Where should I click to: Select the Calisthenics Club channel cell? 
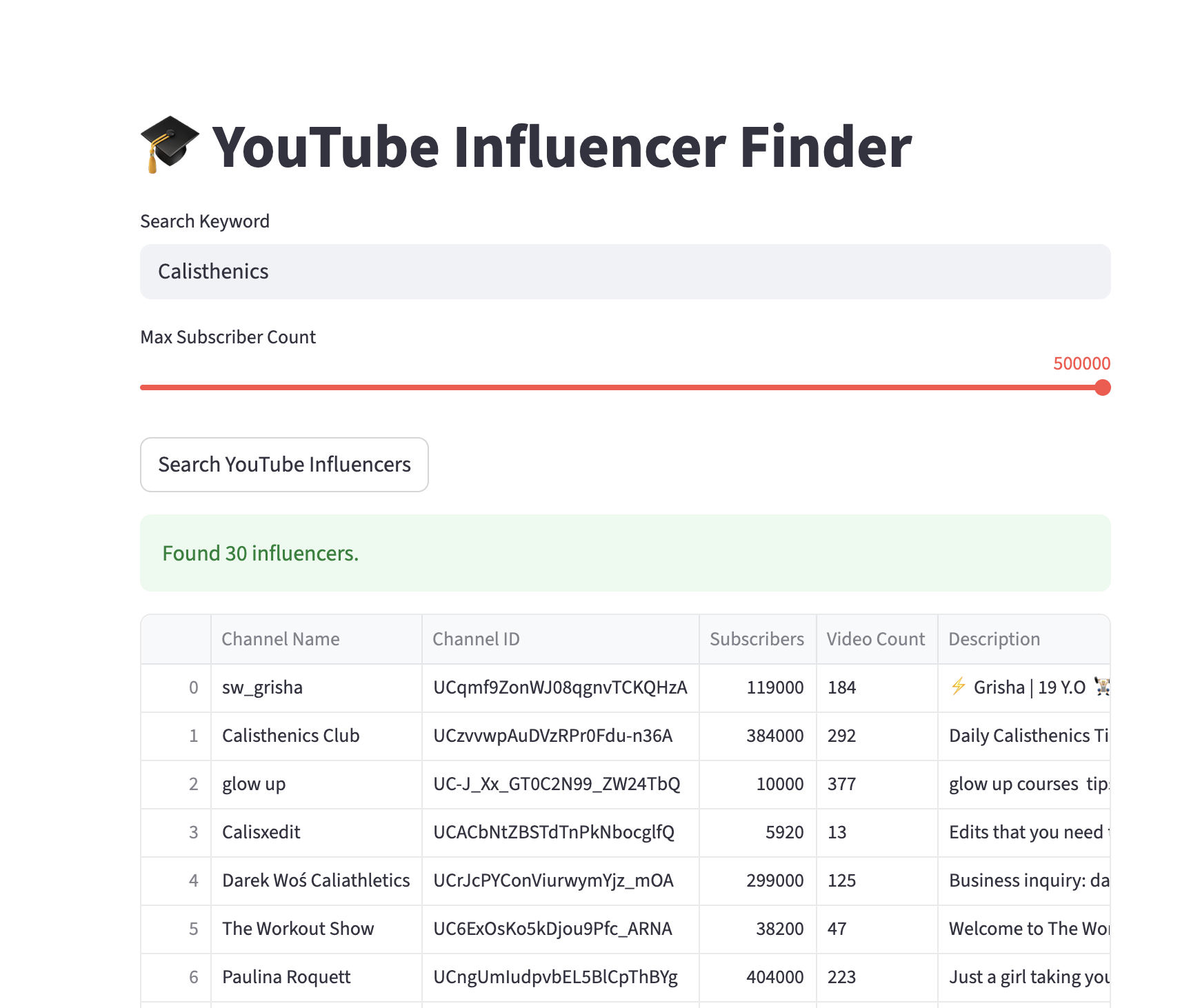click(290, 736)
